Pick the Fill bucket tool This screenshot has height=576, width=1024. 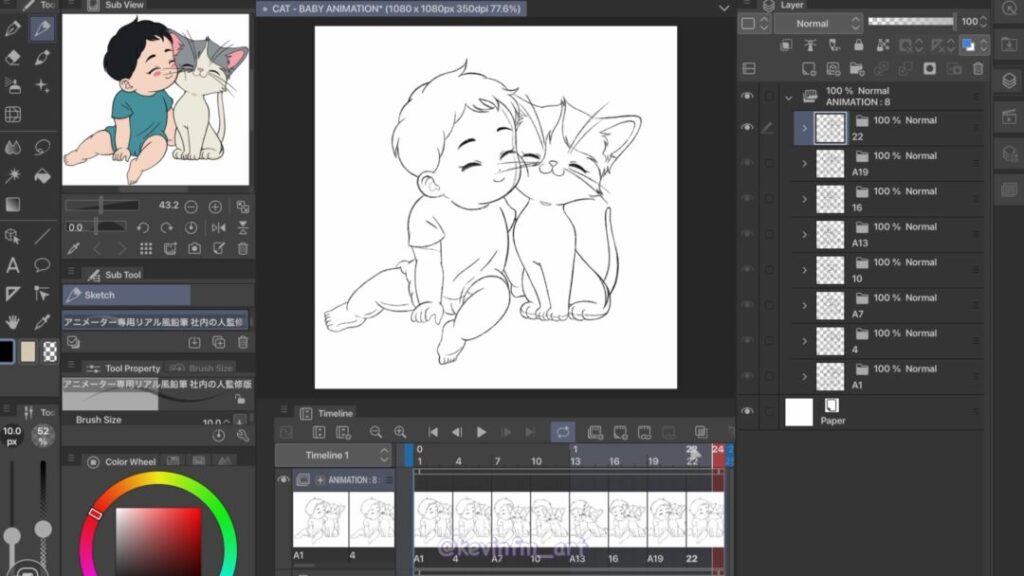coord(42,176)
